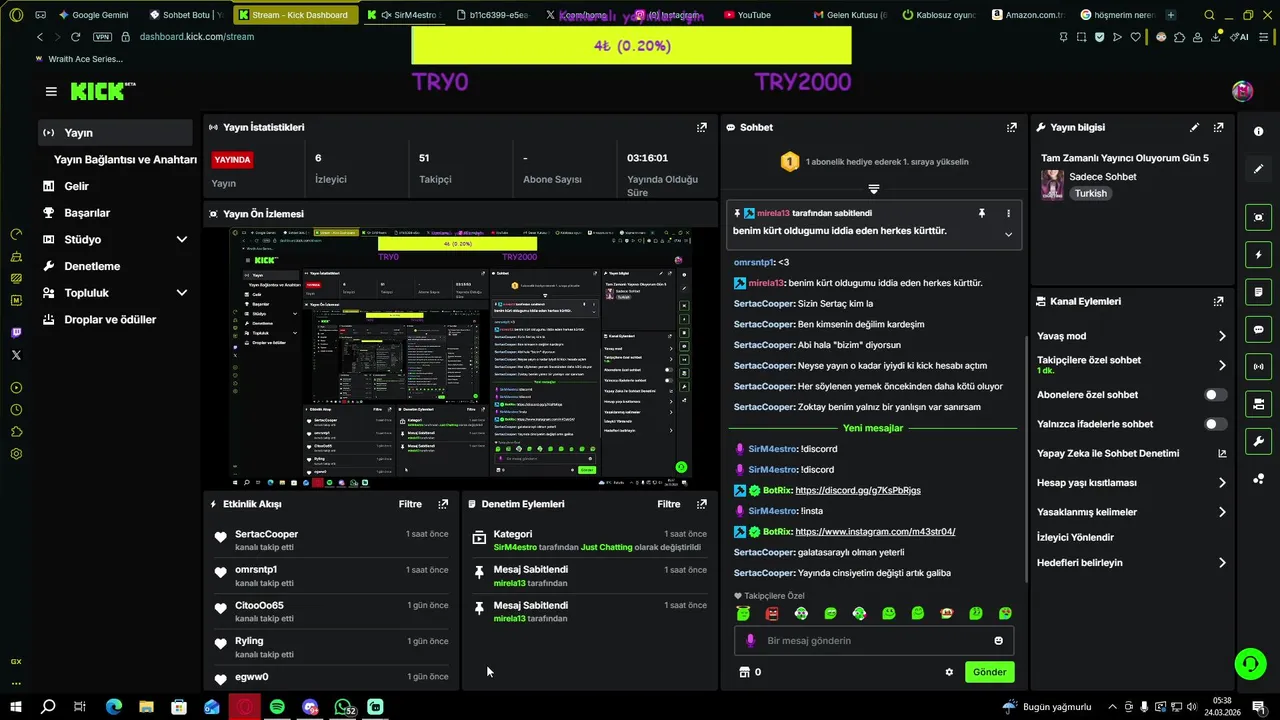Toggle Yalnızca ifadelerle sohbet switch
1280x720 pixels.
[x=1215, y=424]
